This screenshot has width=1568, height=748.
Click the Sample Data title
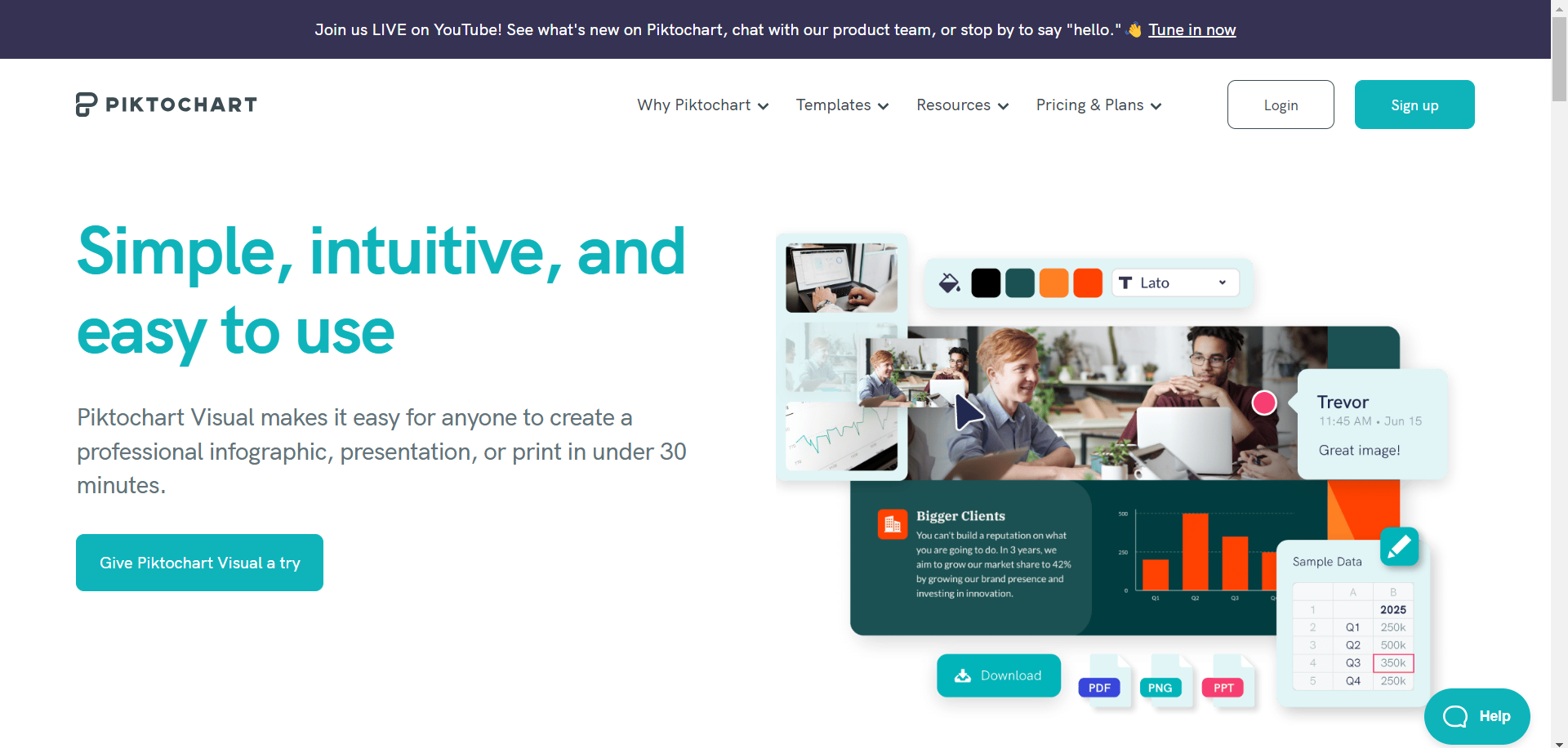[x=1327, y=562]
